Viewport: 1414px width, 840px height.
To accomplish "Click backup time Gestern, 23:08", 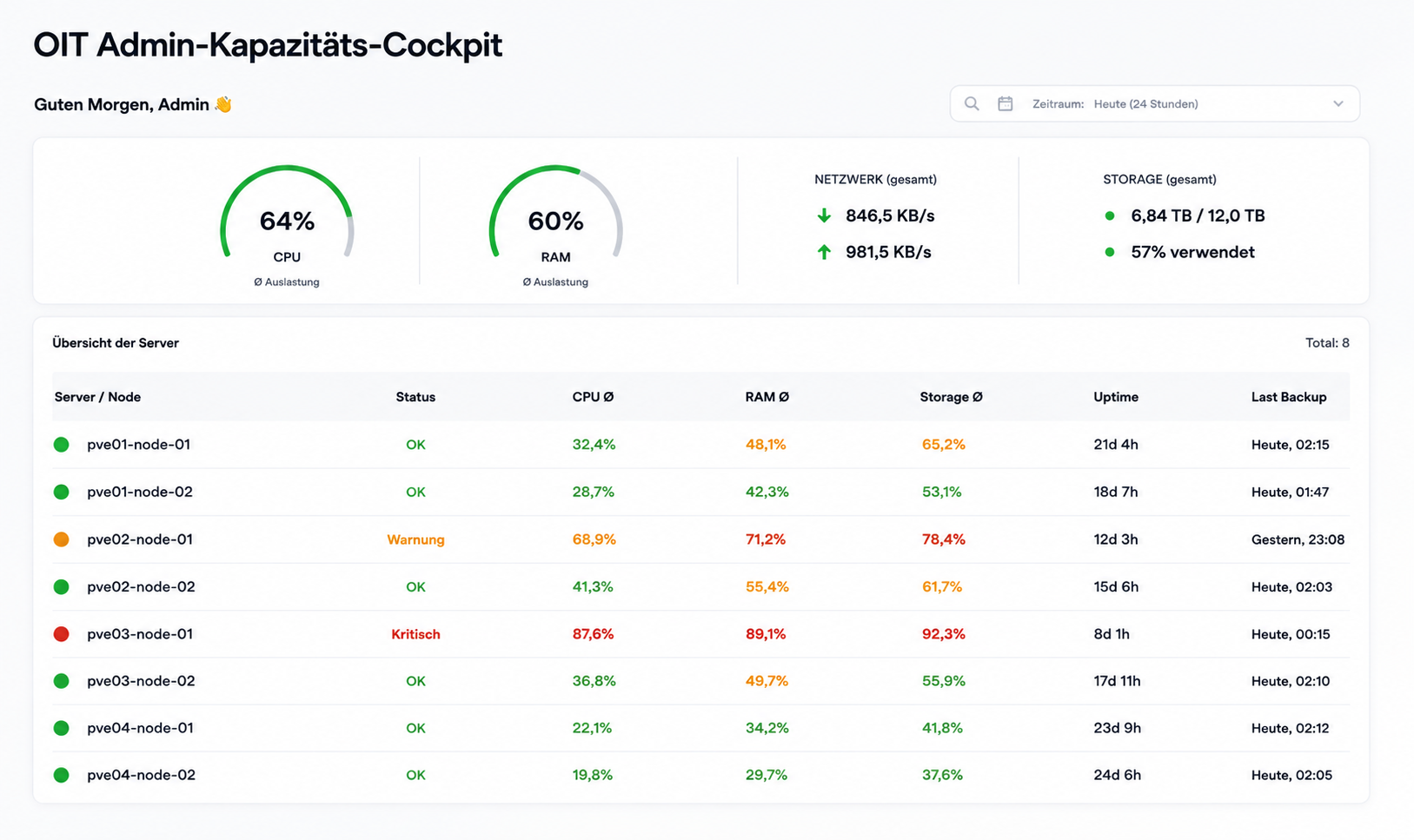I will click(1298, 539).
